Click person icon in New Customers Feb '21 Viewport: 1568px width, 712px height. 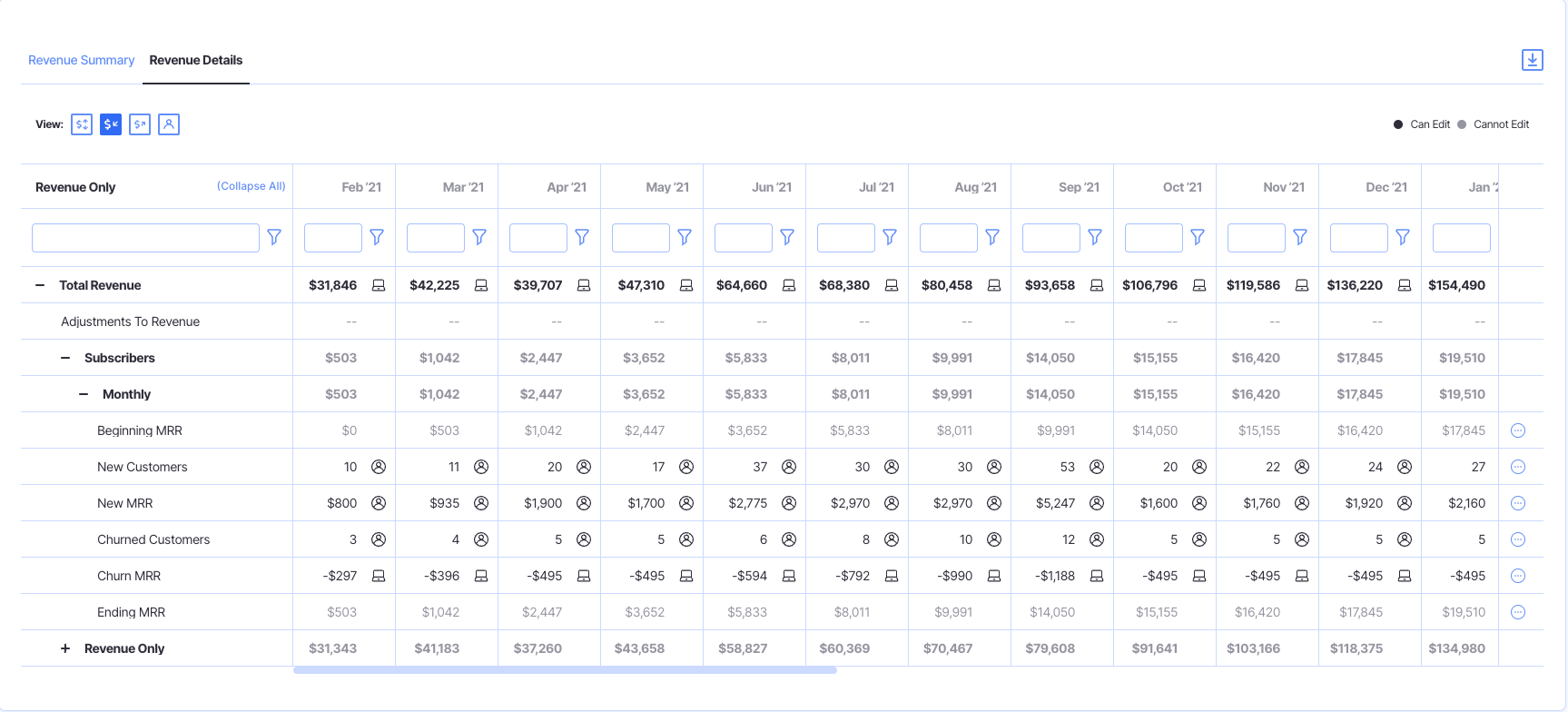[379, 467]
